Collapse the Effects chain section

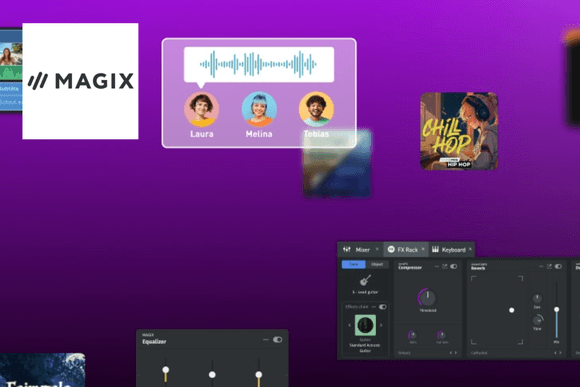click(374, 307)
